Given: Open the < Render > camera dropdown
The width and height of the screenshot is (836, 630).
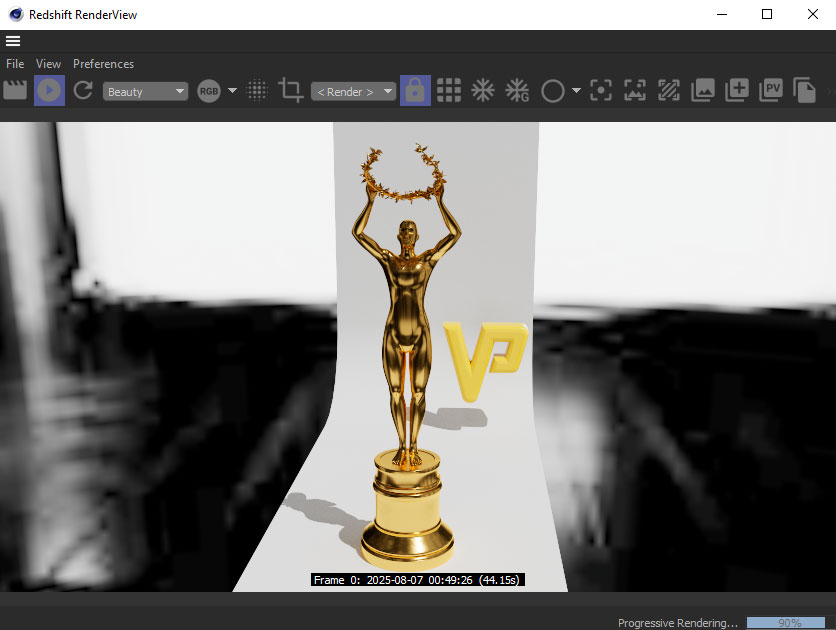Looking at the screenshot, I should click(352, 92).
